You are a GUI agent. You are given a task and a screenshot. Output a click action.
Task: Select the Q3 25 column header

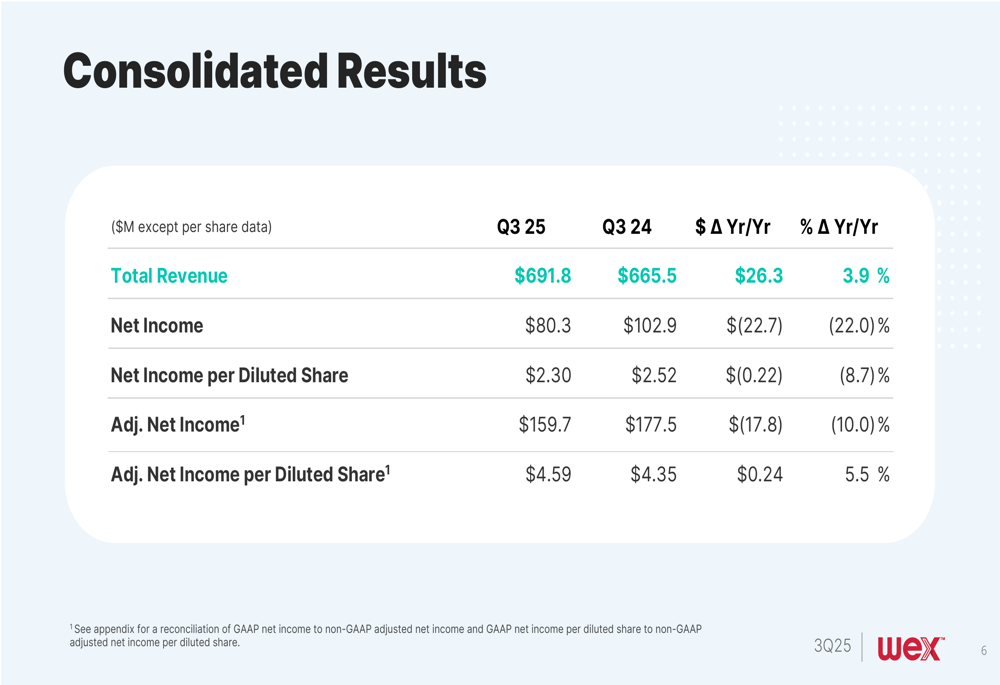pyautogui.click(x=521, y=227)
